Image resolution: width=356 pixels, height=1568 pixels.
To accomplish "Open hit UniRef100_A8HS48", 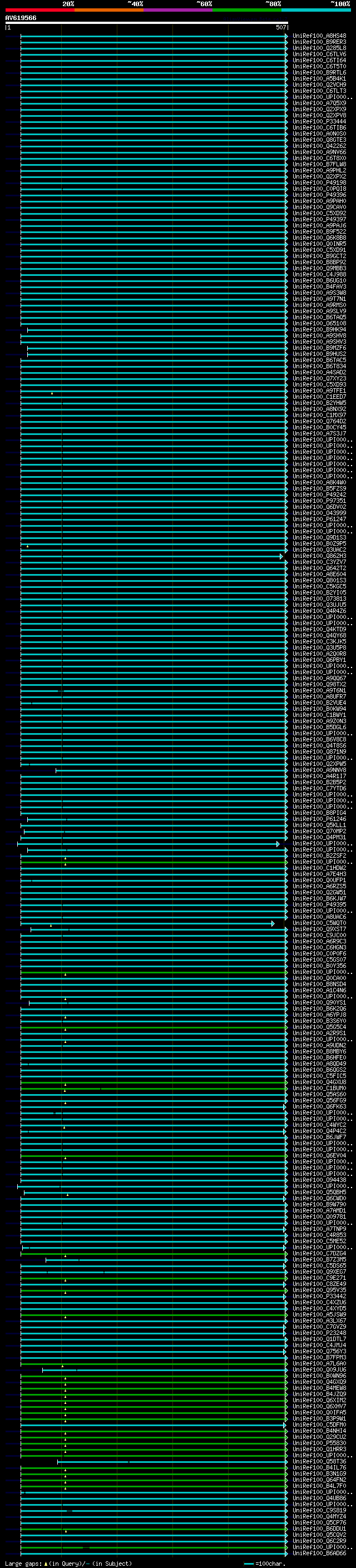I will [319, 36].
